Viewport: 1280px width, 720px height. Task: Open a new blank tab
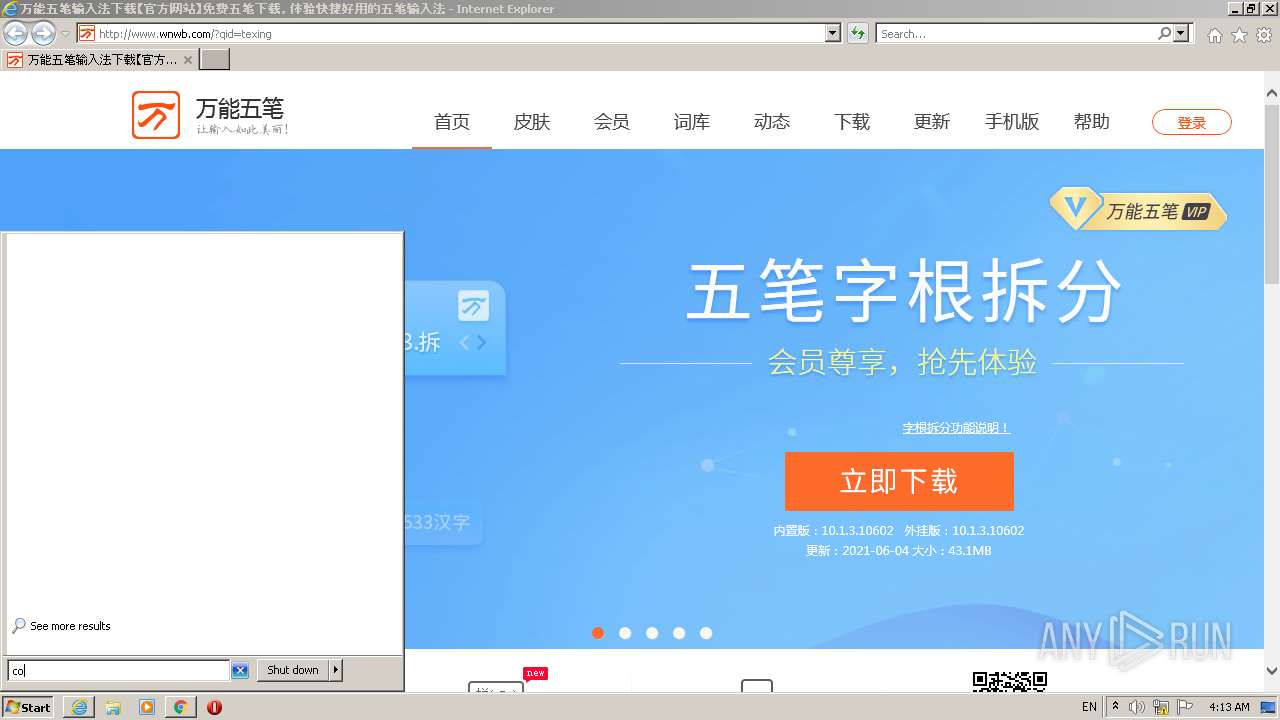(x=215, y=59)
